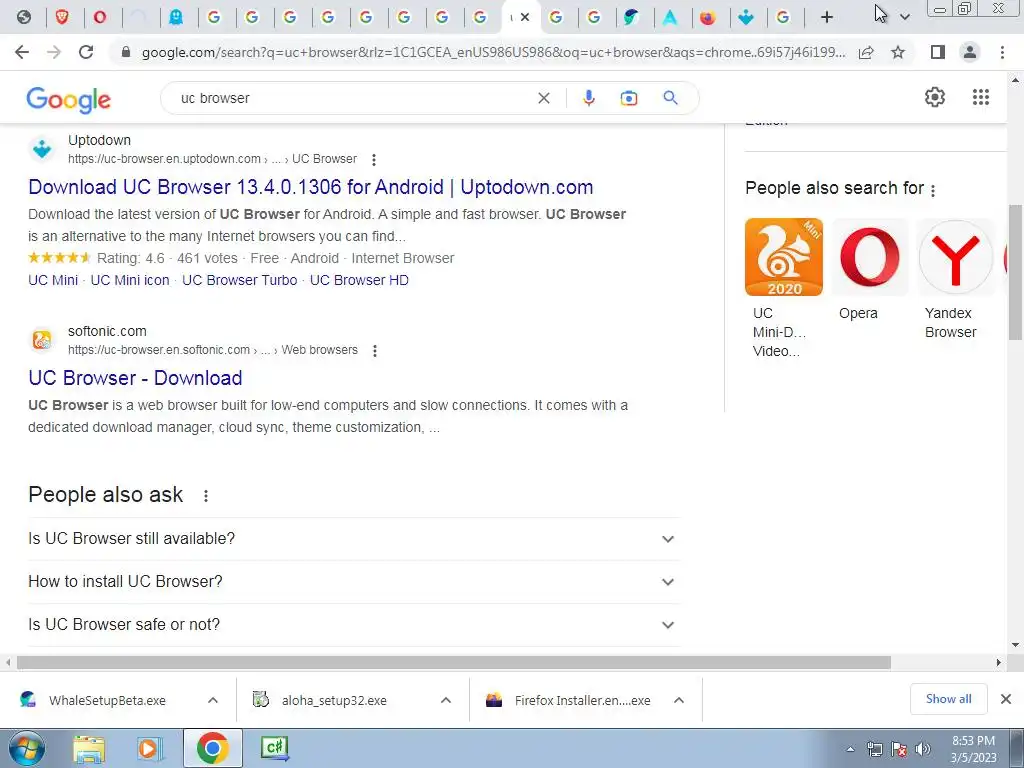
Task: Clear the search box text
Action: point(543,98)
